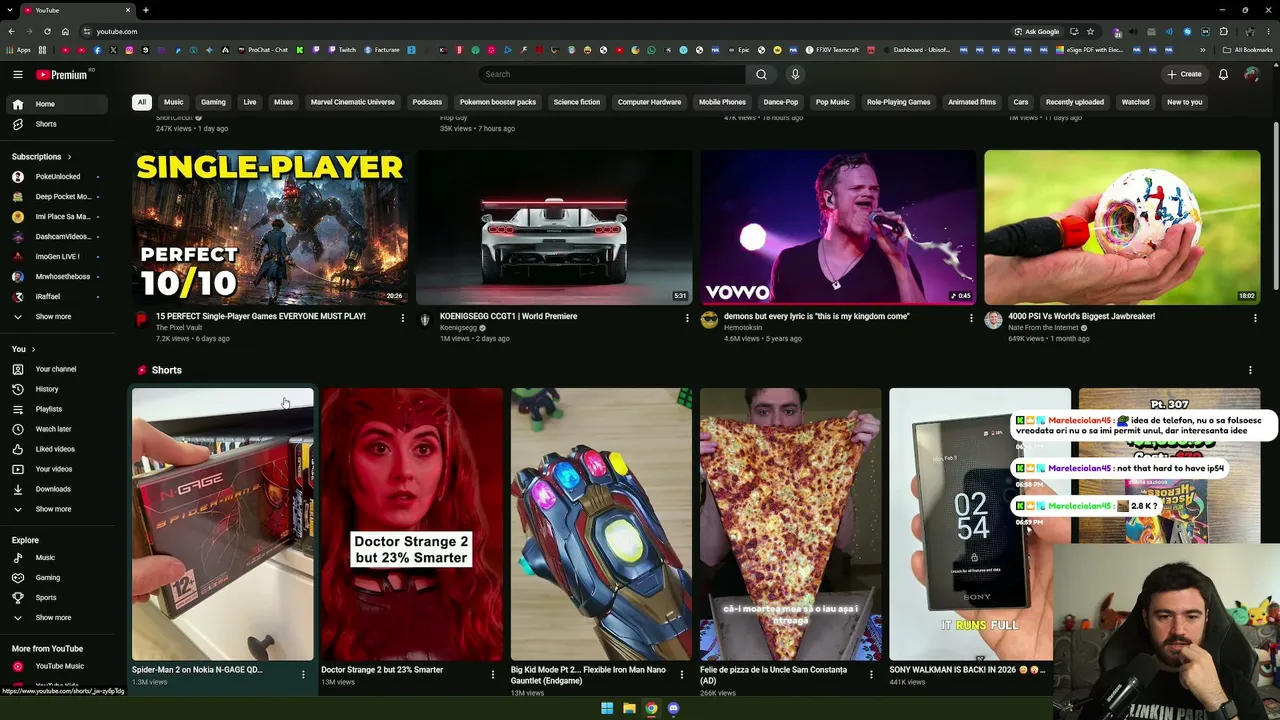Image resolution: width=1280 pixels, height=720 pixels.
Task: Open All Bookmarks folder
Action: [1247, 50]
